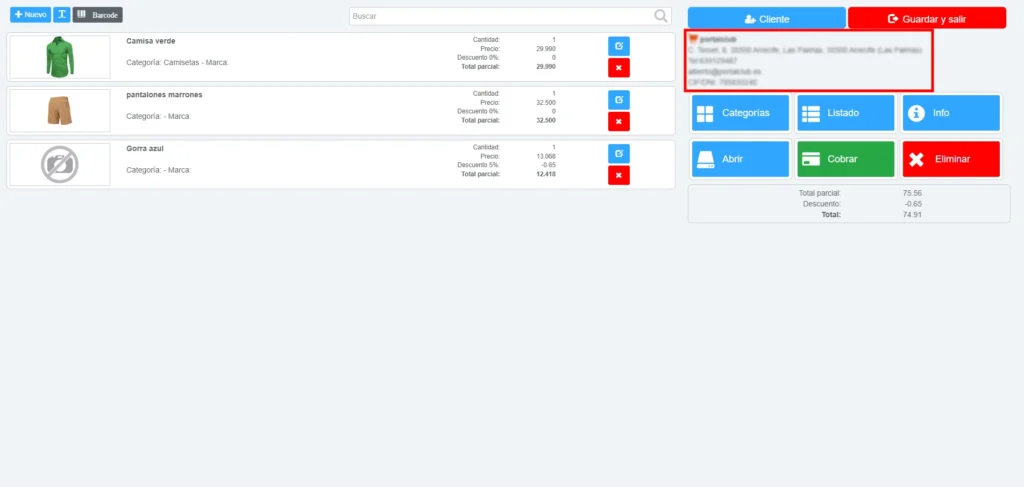Click Guardar y salir button

pyautogui.click(x=927, y=19)
